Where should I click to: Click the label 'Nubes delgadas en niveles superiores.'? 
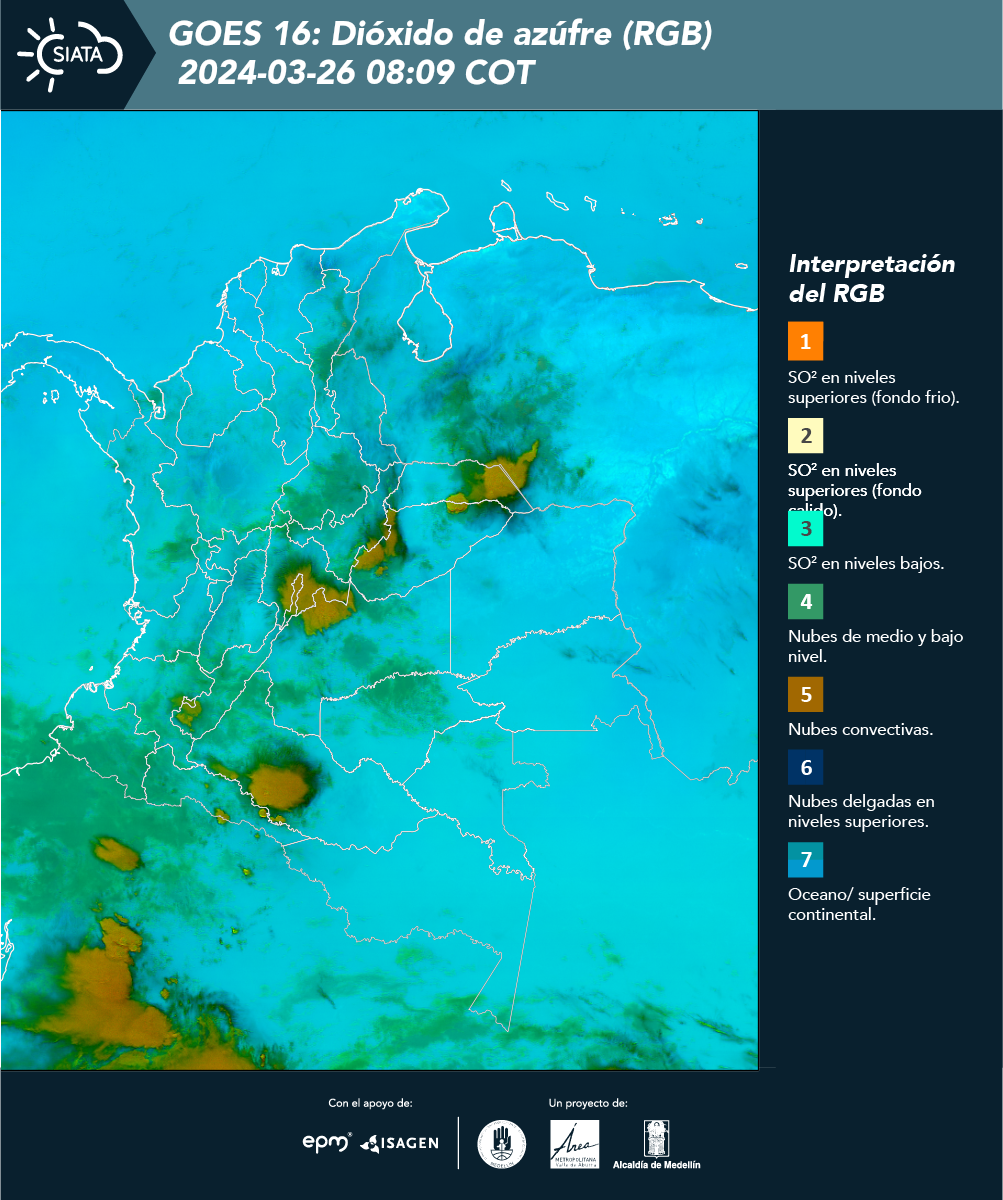click(x=861, y=812)
